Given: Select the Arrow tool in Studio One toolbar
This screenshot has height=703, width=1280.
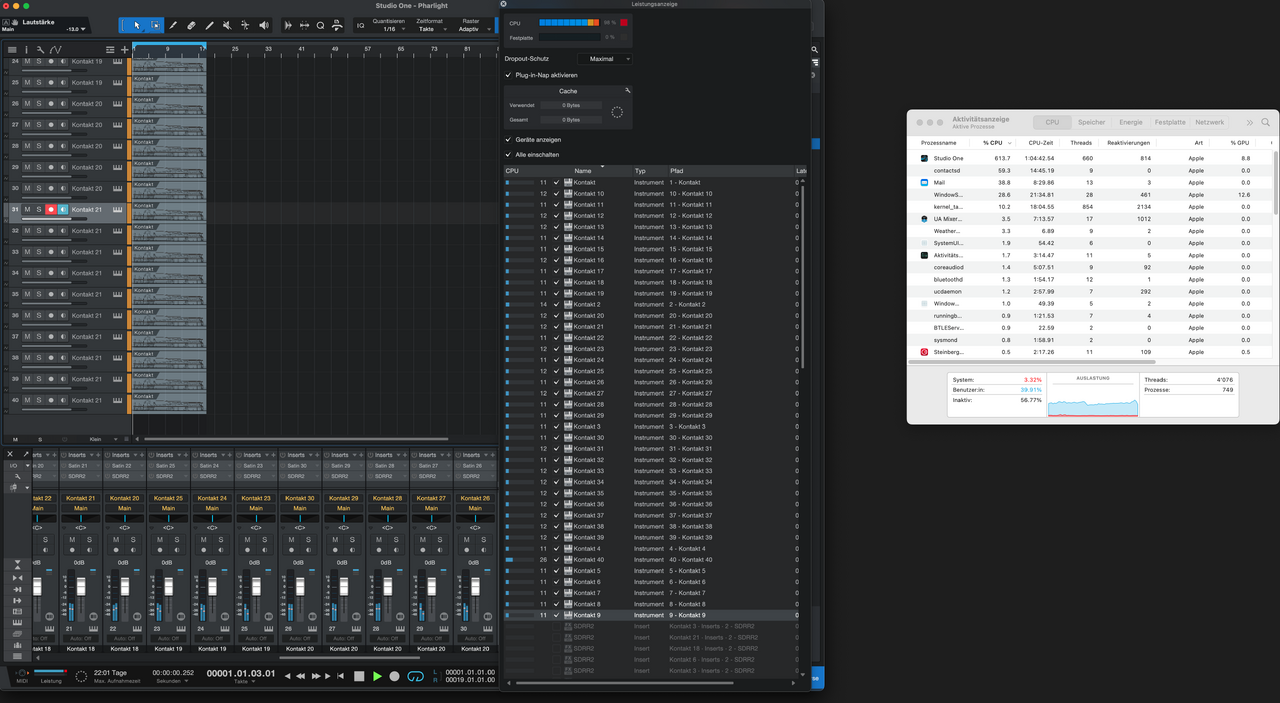Looking at the screenshot, I should (x=138, y=25).
